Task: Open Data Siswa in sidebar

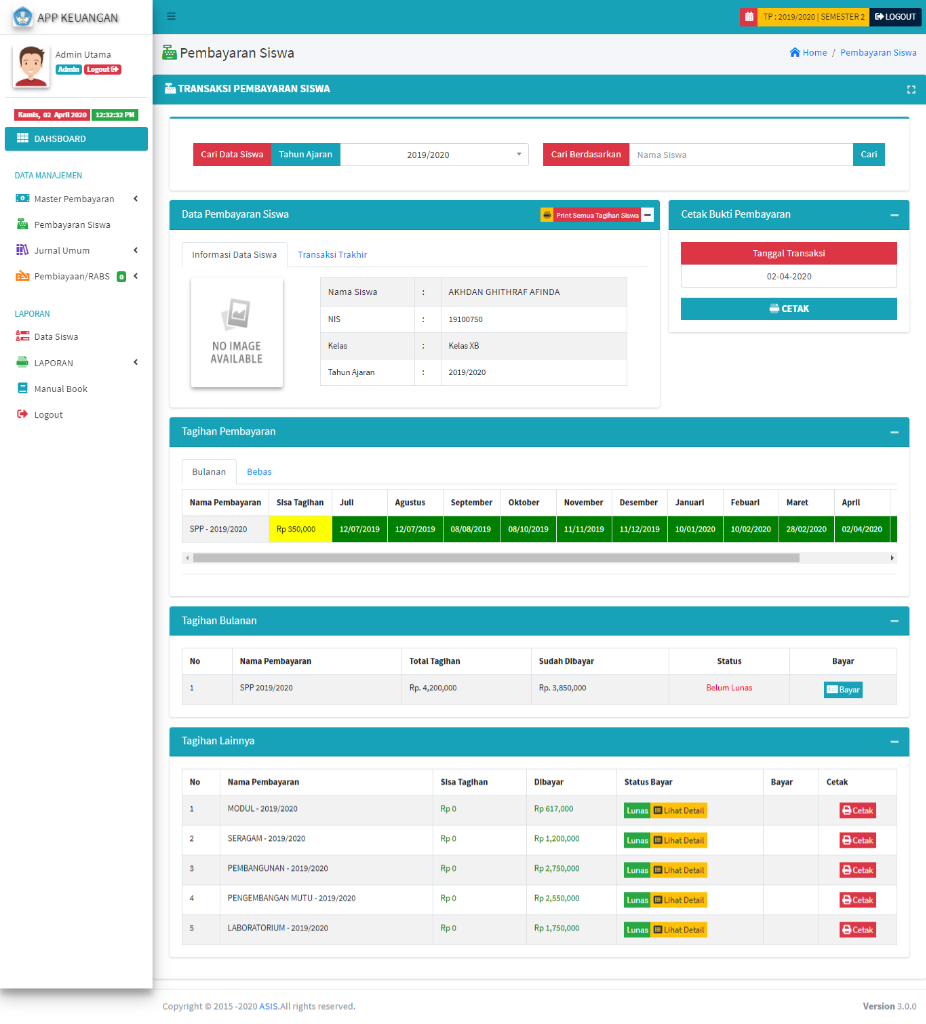Action: pyautogui.click(x=56, y=337)
